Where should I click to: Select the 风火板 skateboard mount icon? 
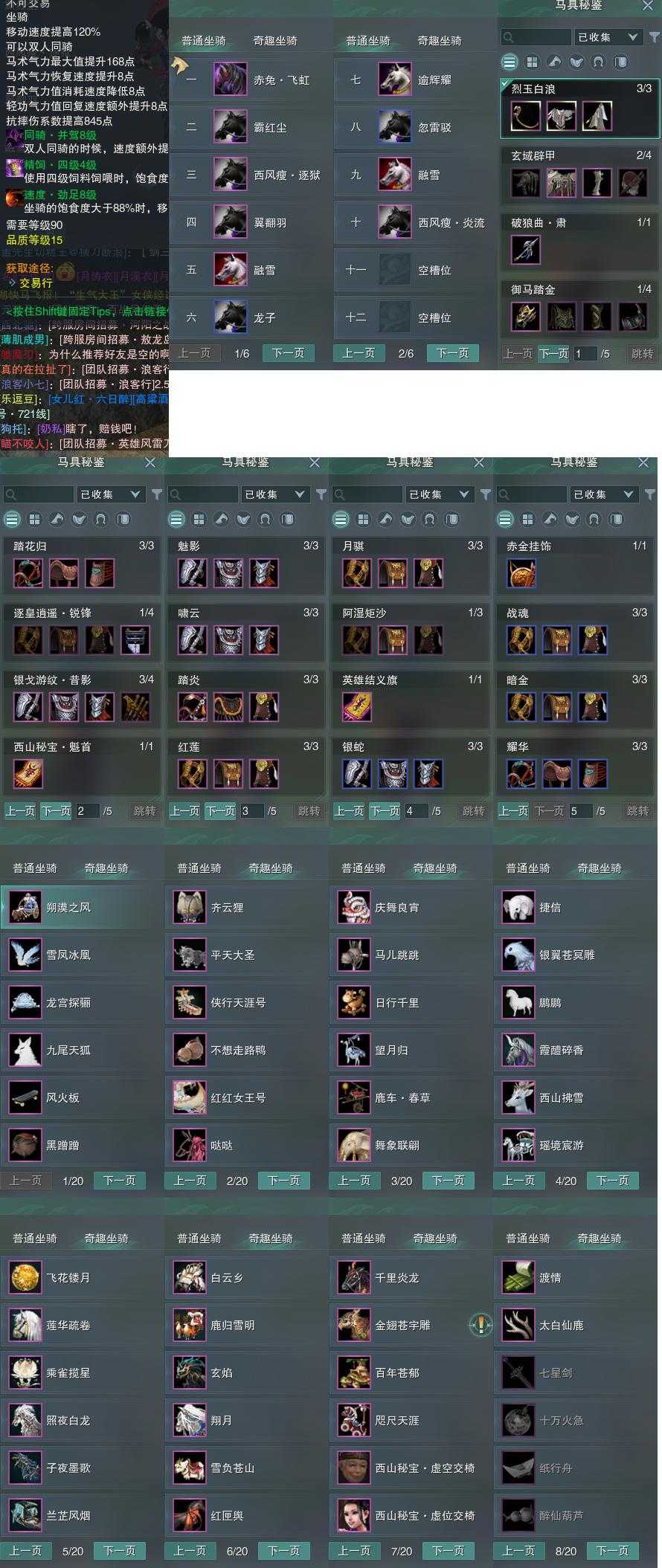pyautogui.click(x=25, y=1097)
